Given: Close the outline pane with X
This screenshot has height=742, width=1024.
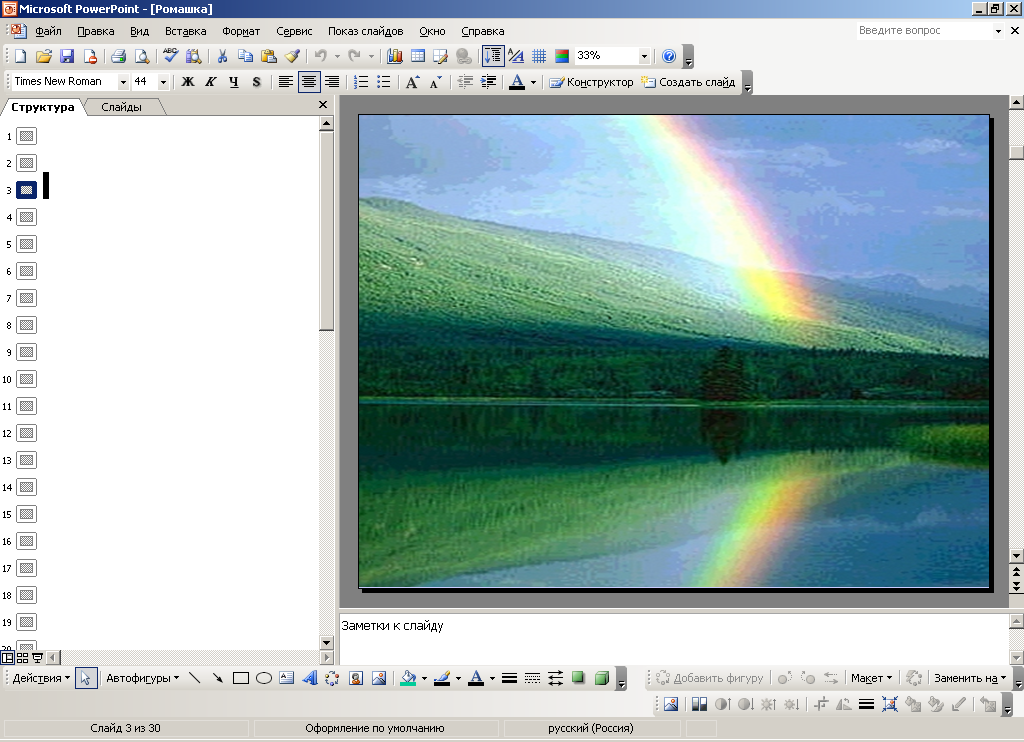Looking at the screenshot, I should pyautogui.click(x=323, y=105).
